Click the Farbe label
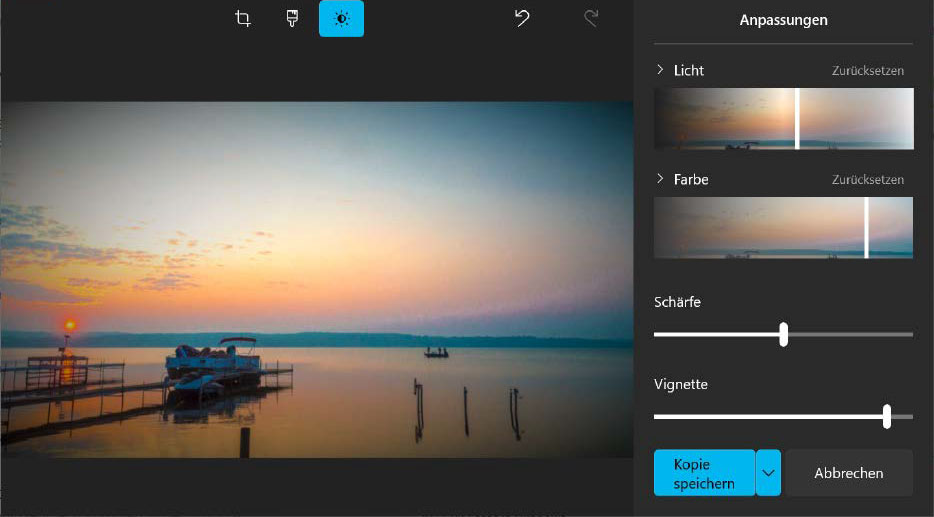Image resolution: width=934 pixels, height=517 pixels. tap(691, 179)
